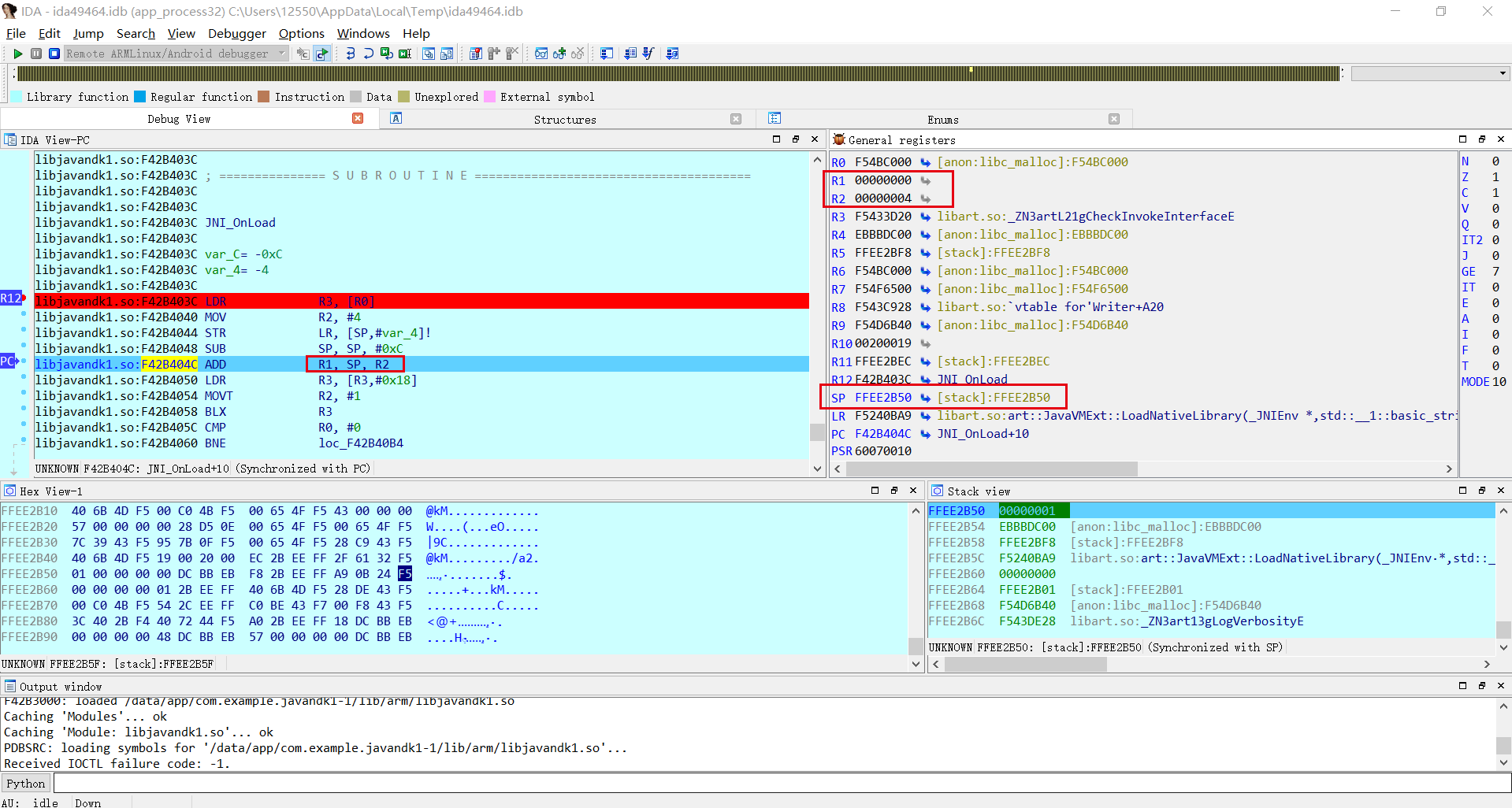
Task: Click the External symbol color swatch
Action: (x=489, y=97)
